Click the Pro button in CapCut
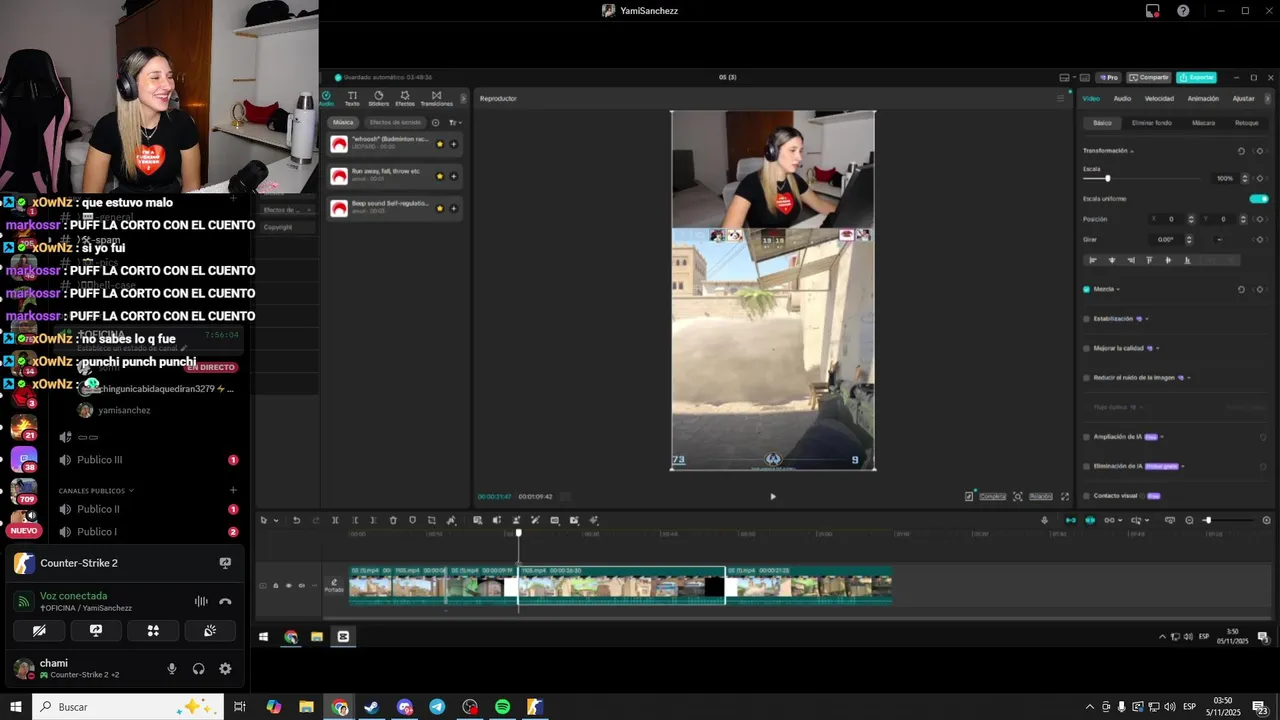 pyautogui.click(x=1109, y=77)
